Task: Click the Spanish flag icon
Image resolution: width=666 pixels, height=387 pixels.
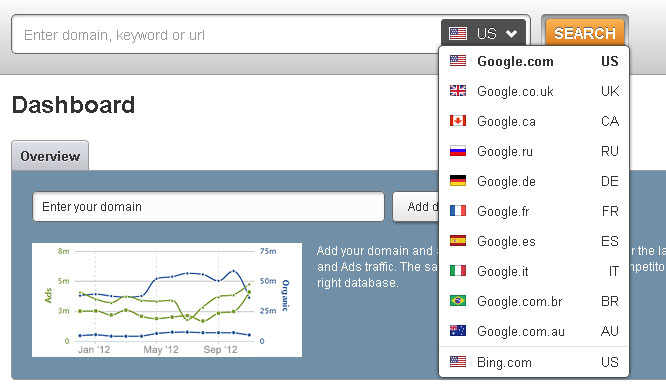Action: click(x=458, y=241)
